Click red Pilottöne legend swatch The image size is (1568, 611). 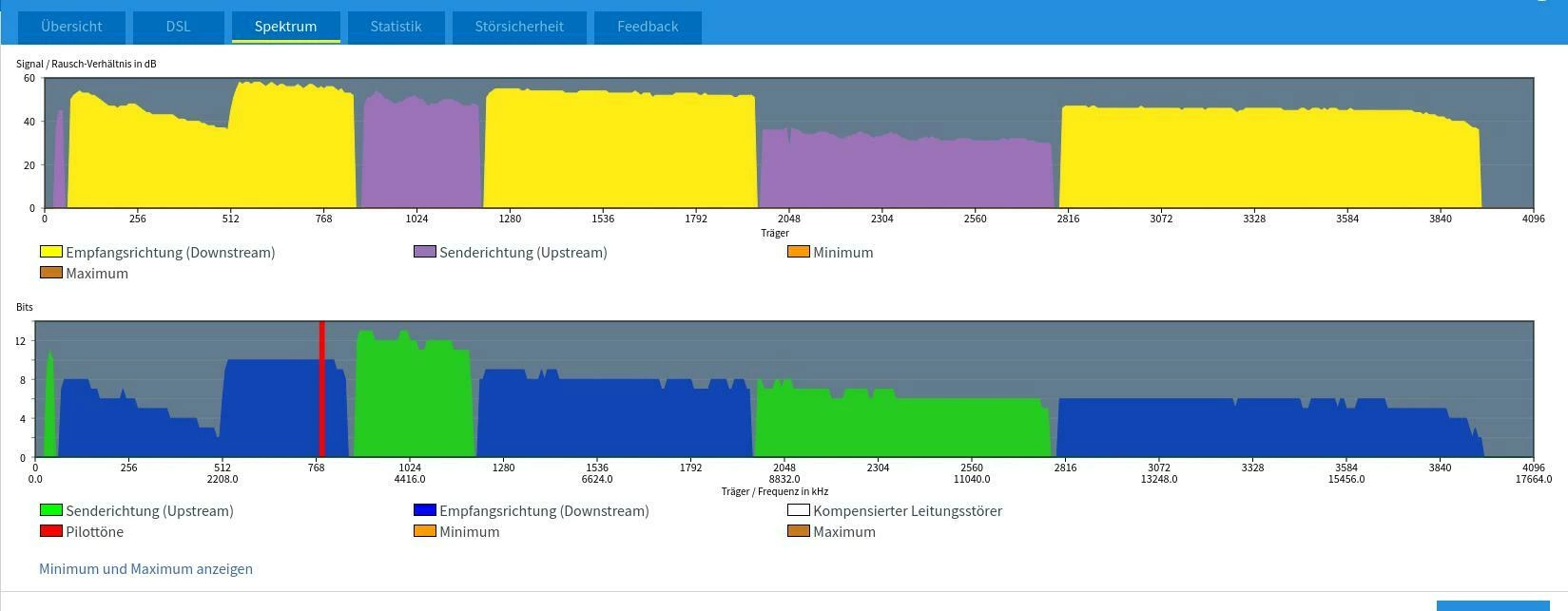(51, 531)
